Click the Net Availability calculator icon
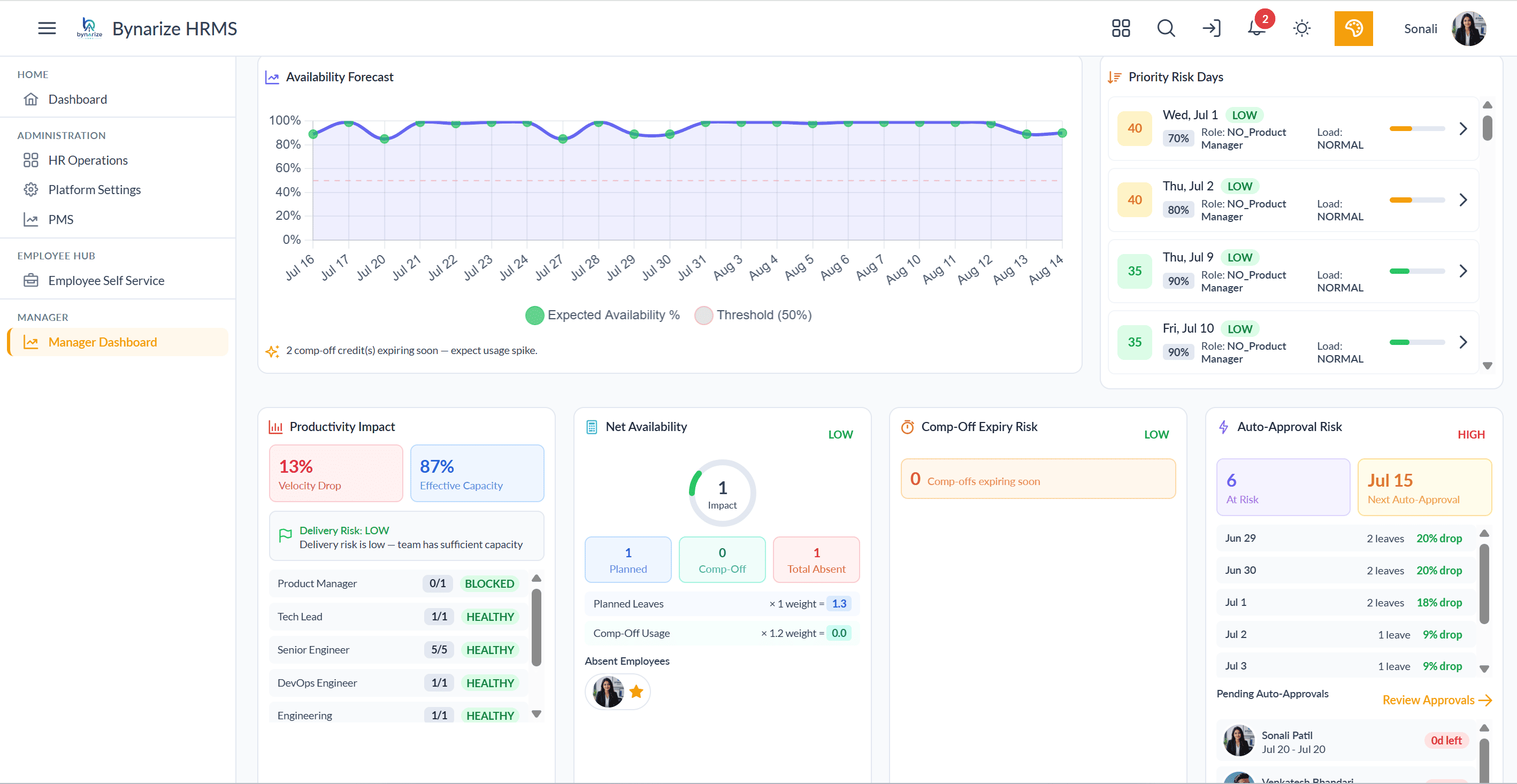This screenshot has width=1517, height=784. [591, 427]
